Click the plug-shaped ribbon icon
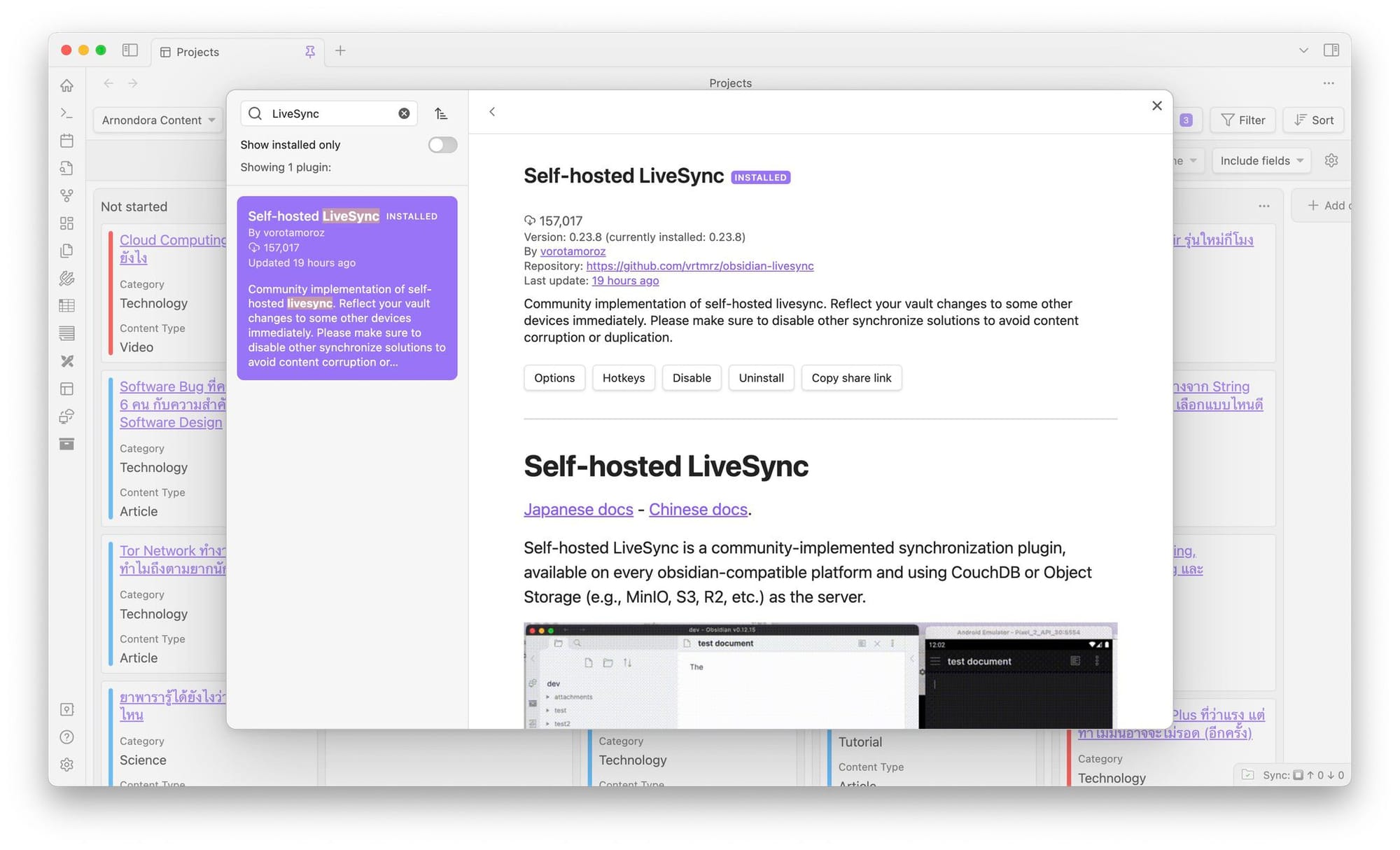 66,279
